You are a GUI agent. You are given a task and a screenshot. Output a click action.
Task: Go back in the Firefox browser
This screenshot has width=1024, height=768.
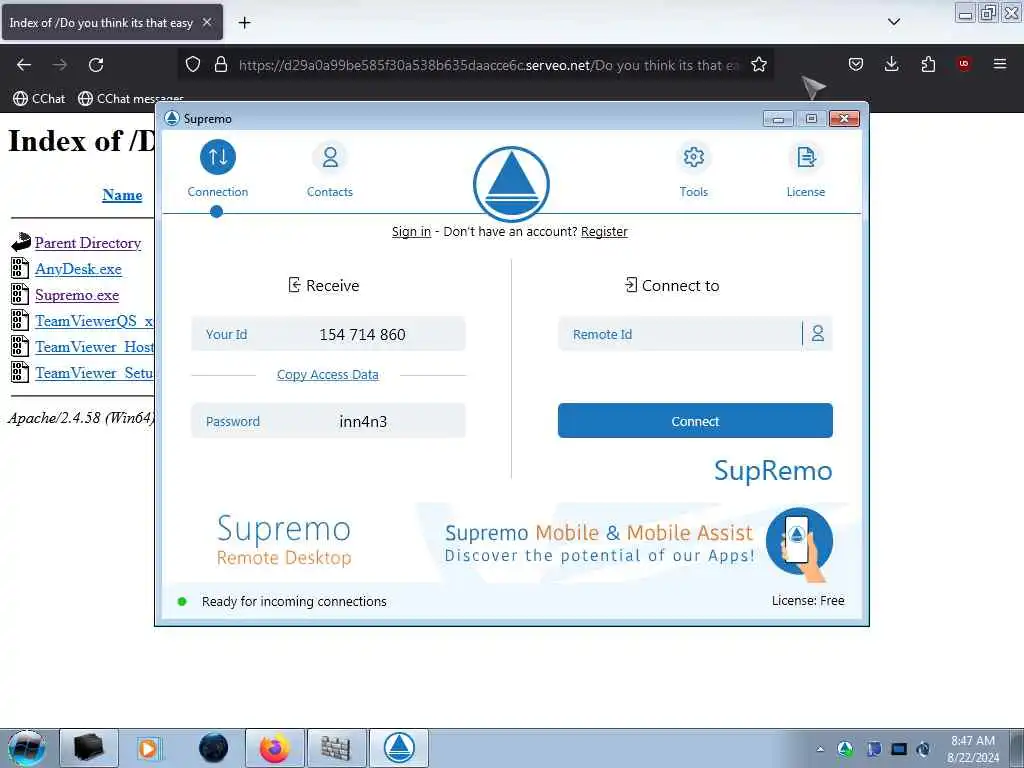coord(24,64)
